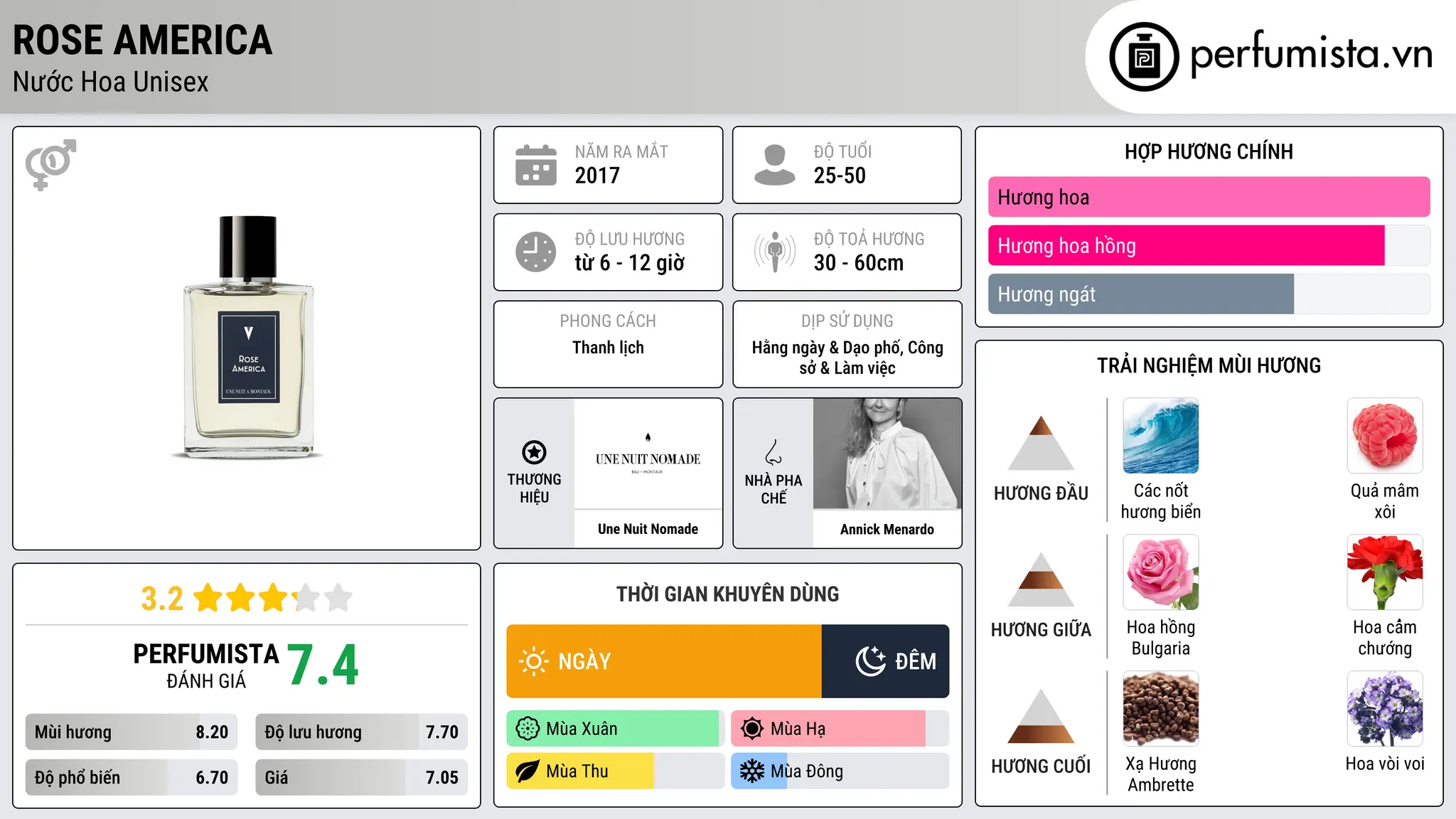Click the Hương cuối pyramid icon

[1041, 716]
